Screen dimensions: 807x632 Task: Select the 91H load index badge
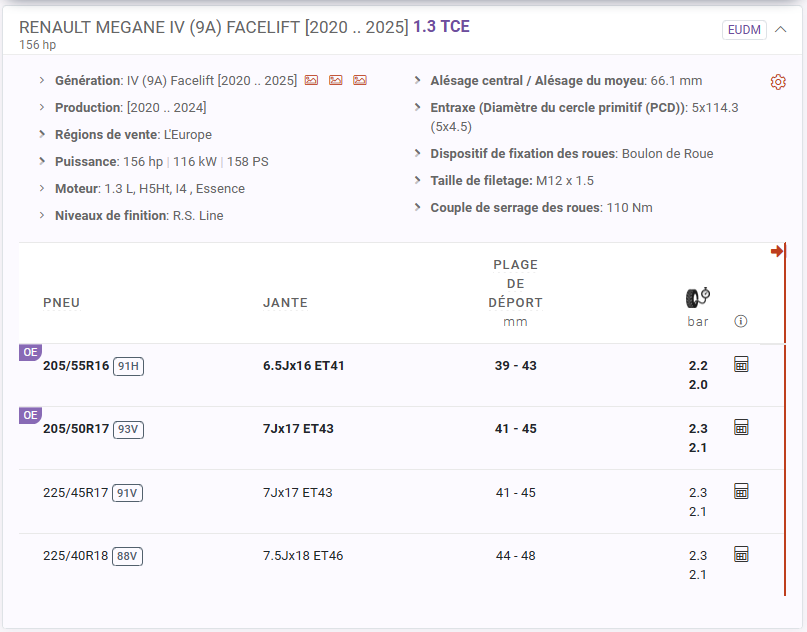(128, 366)
